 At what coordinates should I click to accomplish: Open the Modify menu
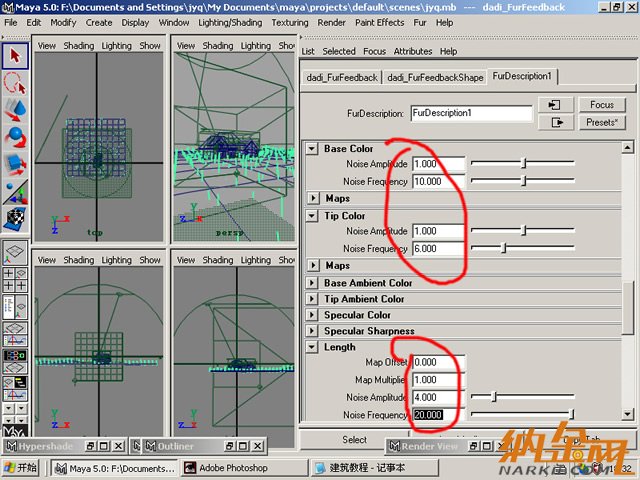coord(63,23)
